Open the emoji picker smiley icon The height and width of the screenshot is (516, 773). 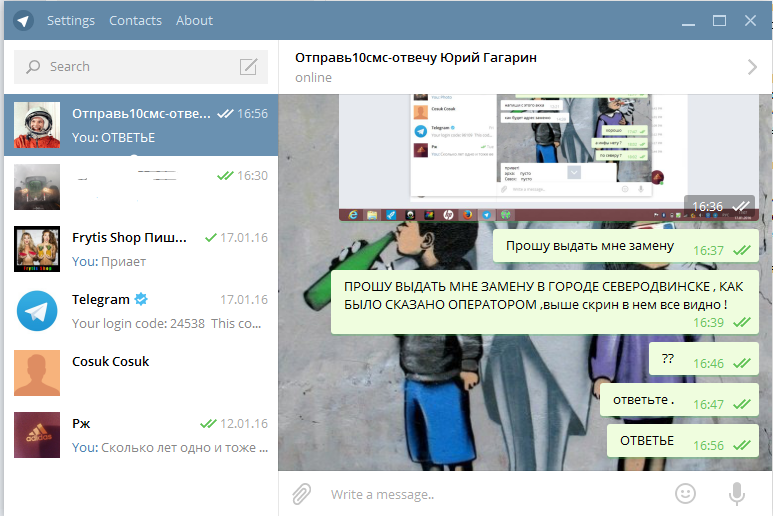point(685,493)
